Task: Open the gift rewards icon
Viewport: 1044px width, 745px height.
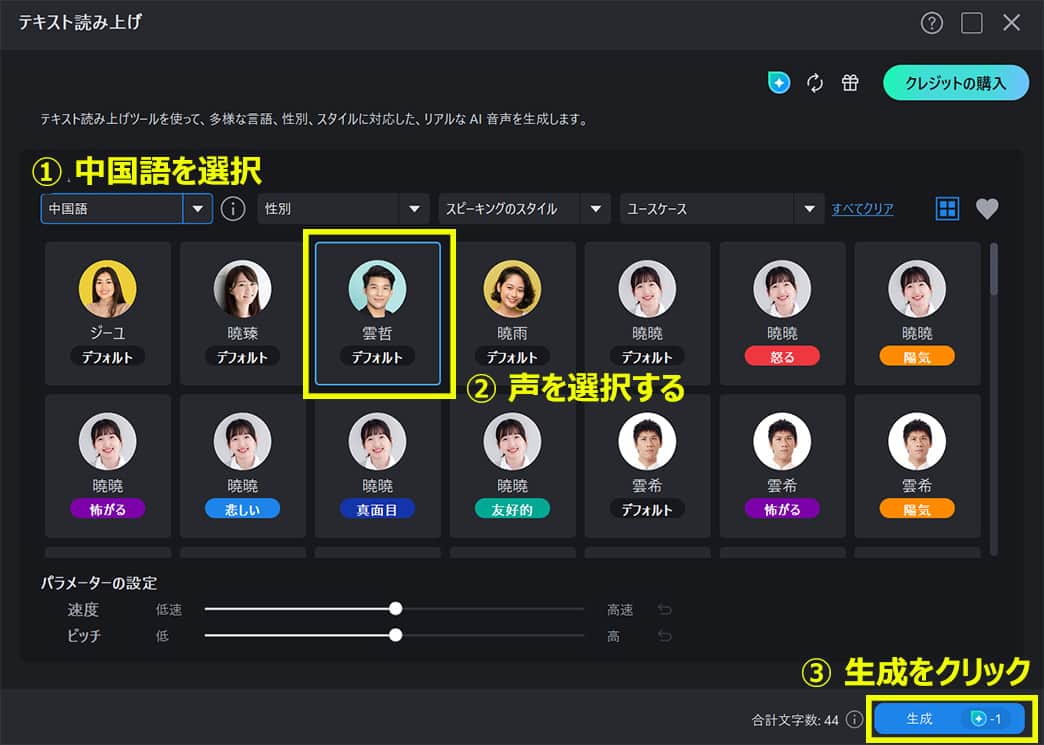Action: pos(850,84)
